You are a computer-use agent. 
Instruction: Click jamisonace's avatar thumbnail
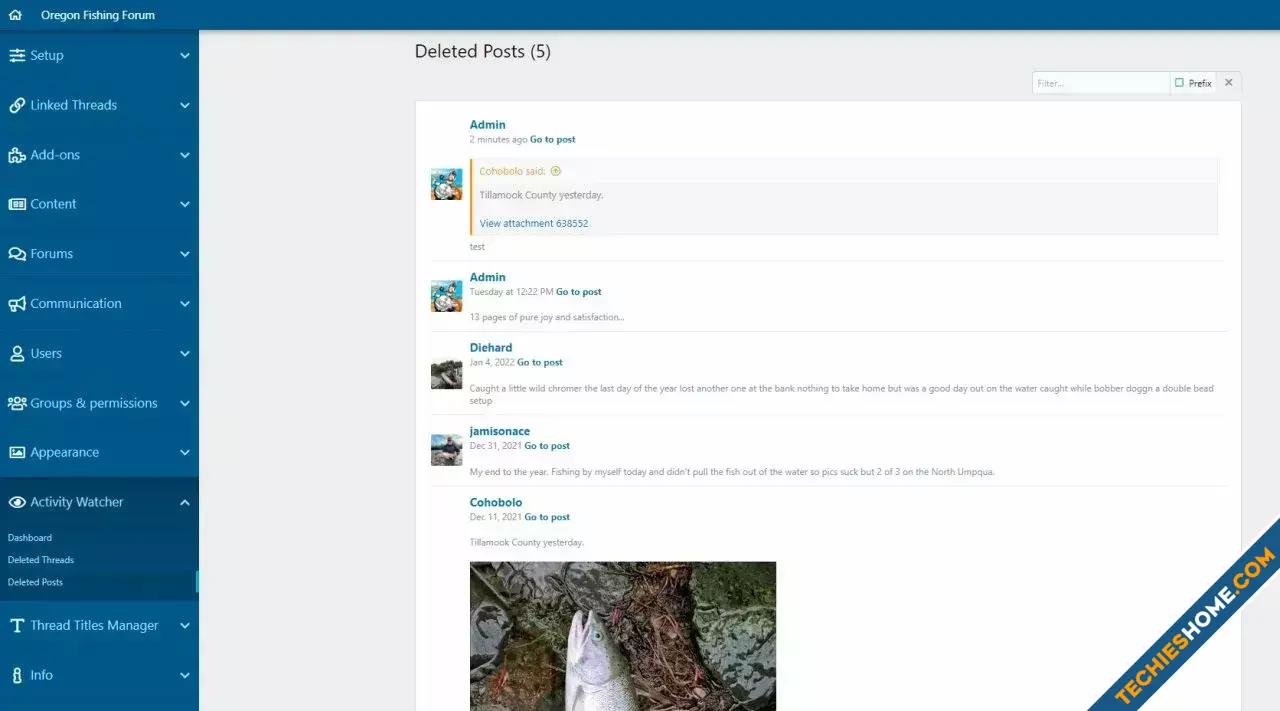pyautogui.click(x=446, y=450)
